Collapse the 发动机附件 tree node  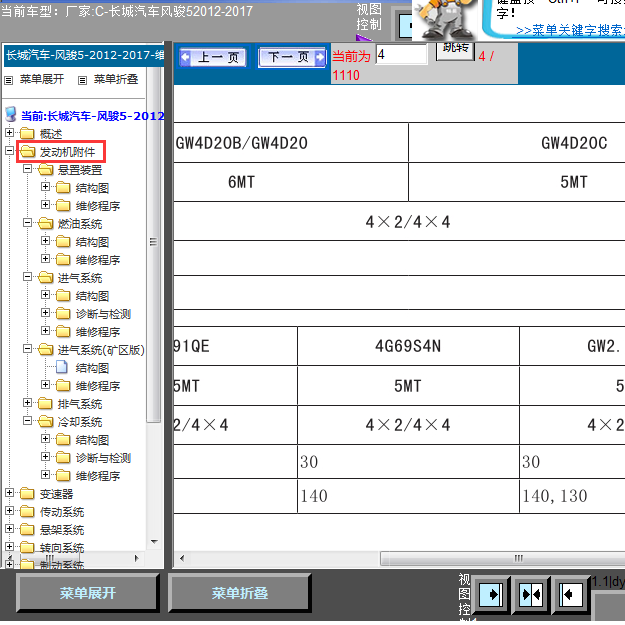coord(10,150)
